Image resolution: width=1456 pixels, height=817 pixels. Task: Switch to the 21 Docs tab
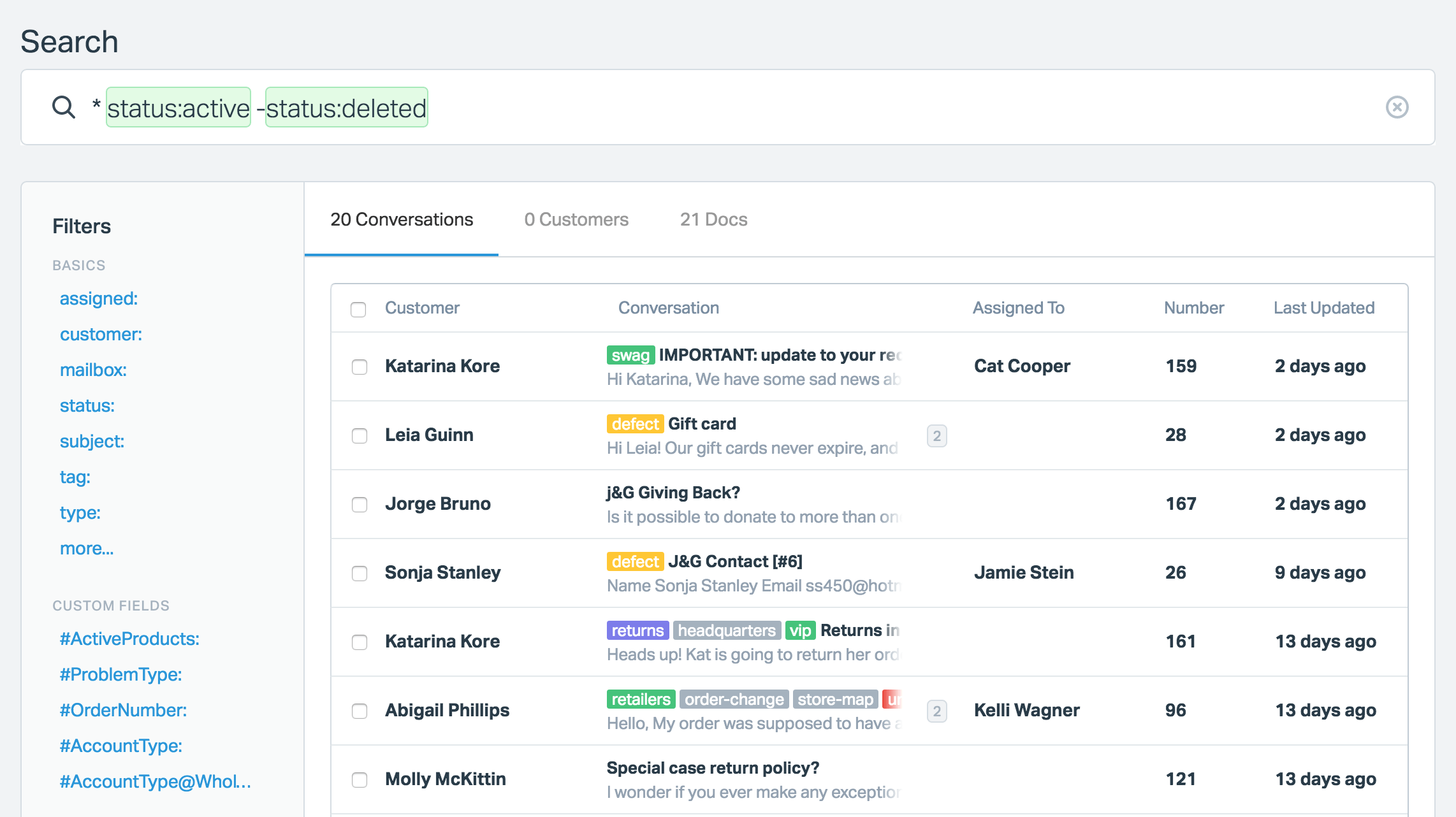(x=713, y=219)
